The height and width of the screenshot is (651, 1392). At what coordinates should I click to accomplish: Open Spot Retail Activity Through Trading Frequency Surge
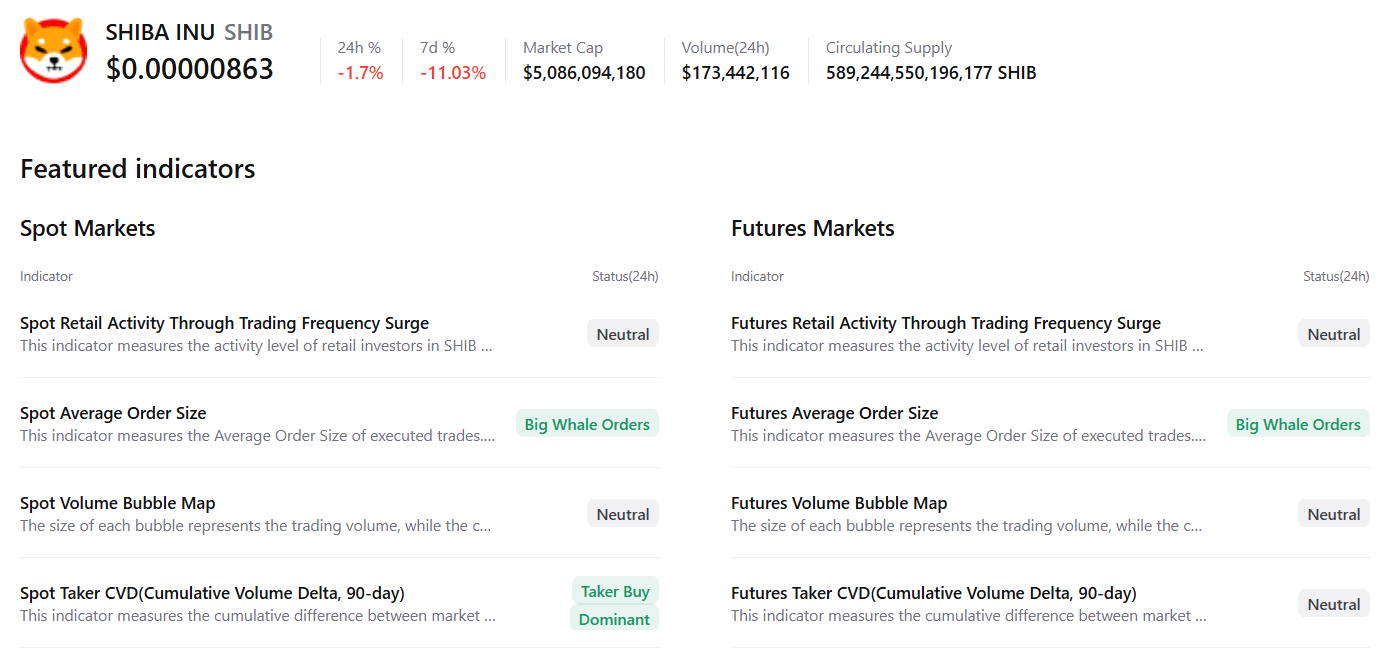tap(224, 323)
